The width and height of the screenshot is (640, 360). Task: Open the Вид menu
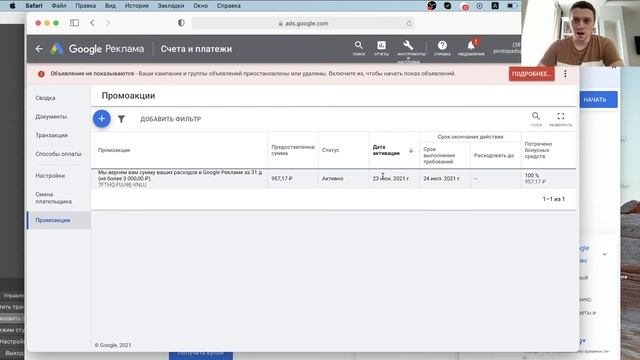pyautogui.click(x=110, y=6)
